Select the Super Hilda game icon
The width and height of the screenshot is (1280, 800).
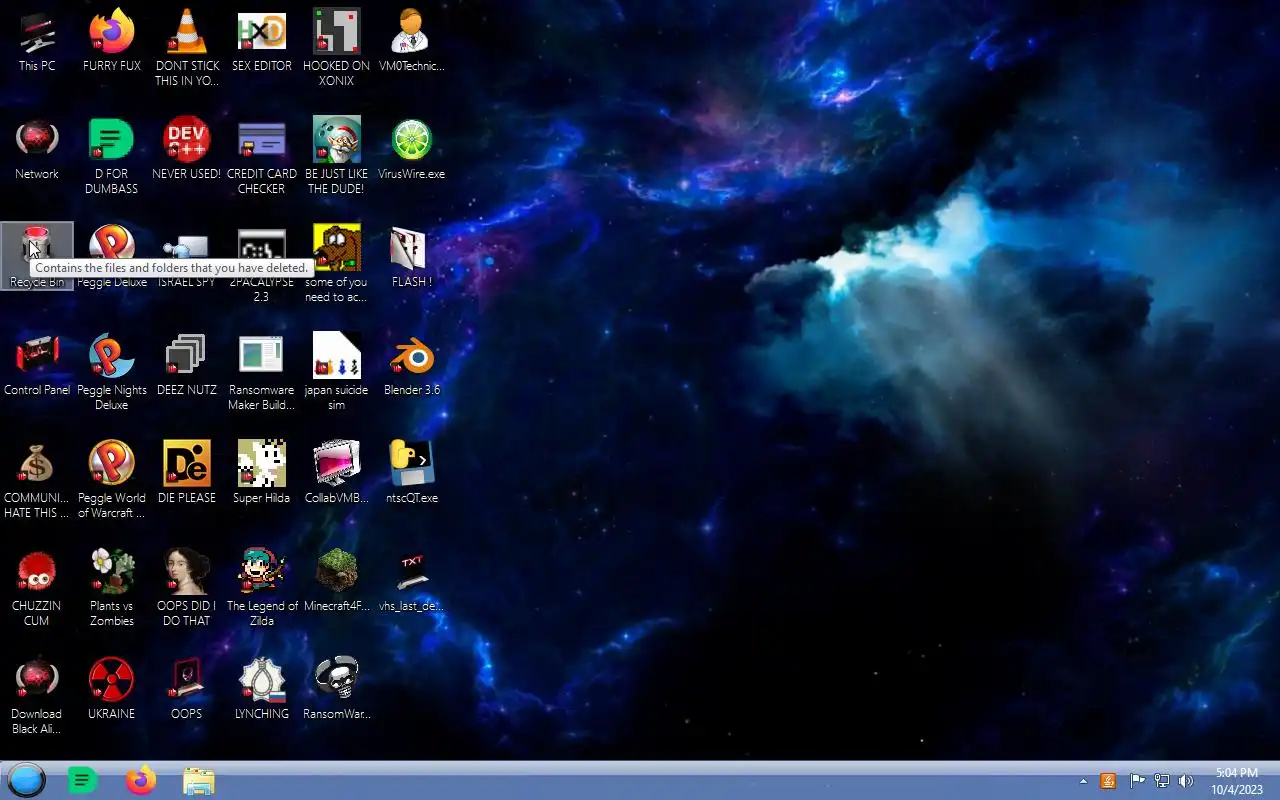[262, 474]
